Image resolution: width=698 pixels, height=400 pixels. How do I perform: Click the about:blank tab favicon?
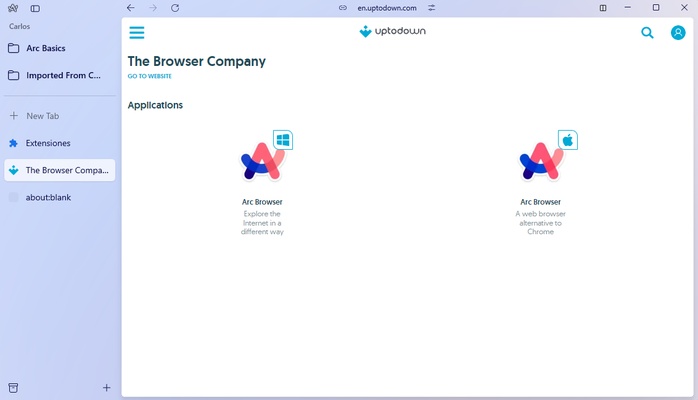(x=13, y=197)
